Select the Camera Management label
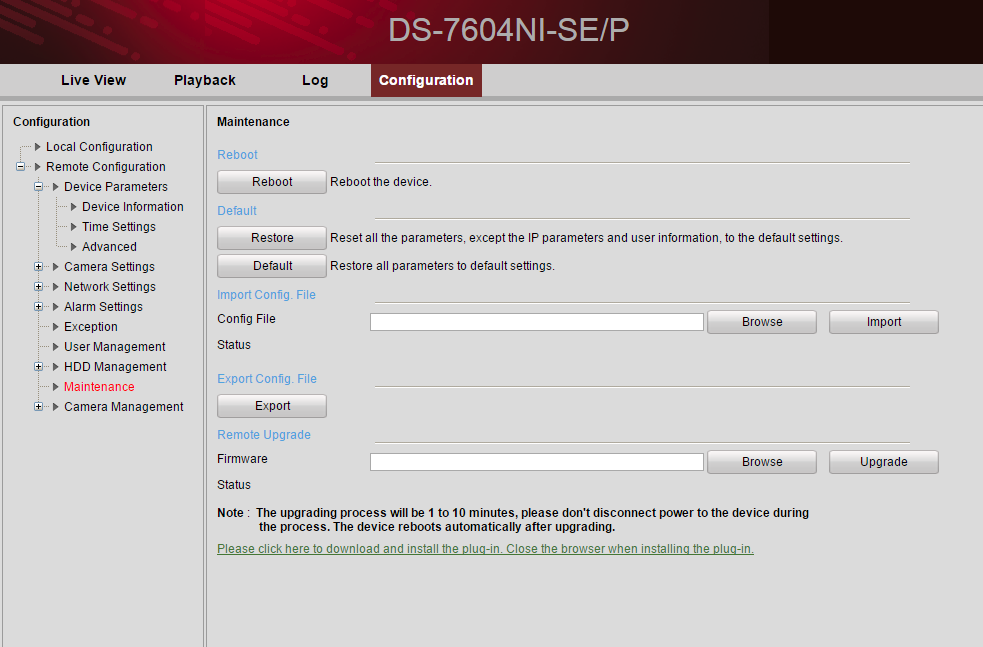This screenshot has height=647, width=983. [x=124, y=407]
